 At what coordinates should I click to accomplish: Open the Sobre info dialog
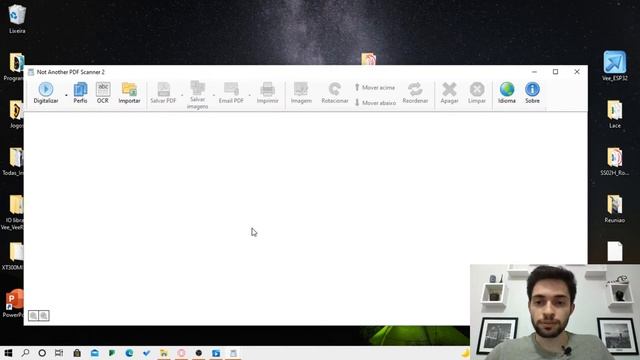(532, 93)
